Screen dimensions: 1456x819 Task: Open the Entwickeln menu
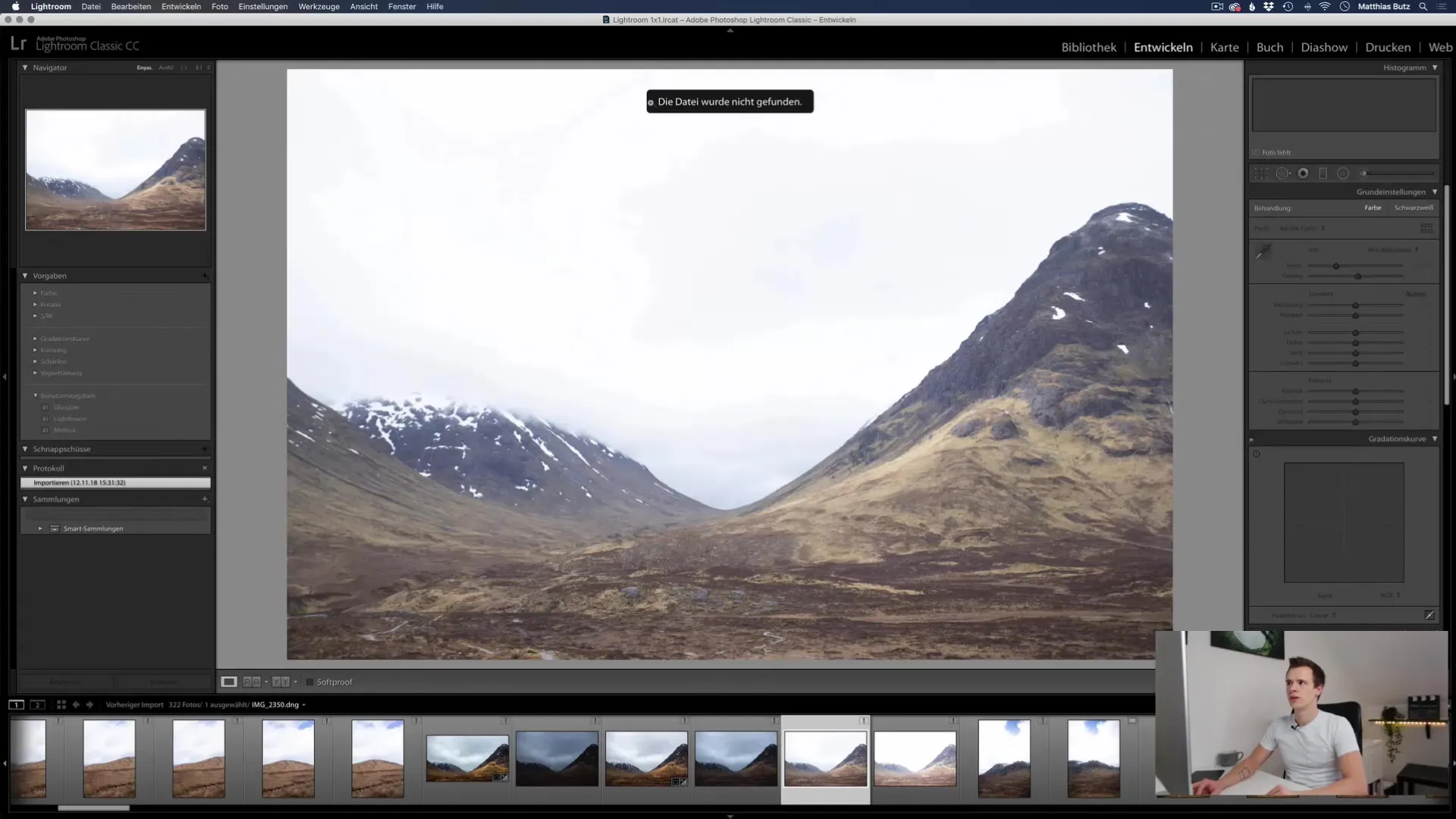(x=181, y=6)
